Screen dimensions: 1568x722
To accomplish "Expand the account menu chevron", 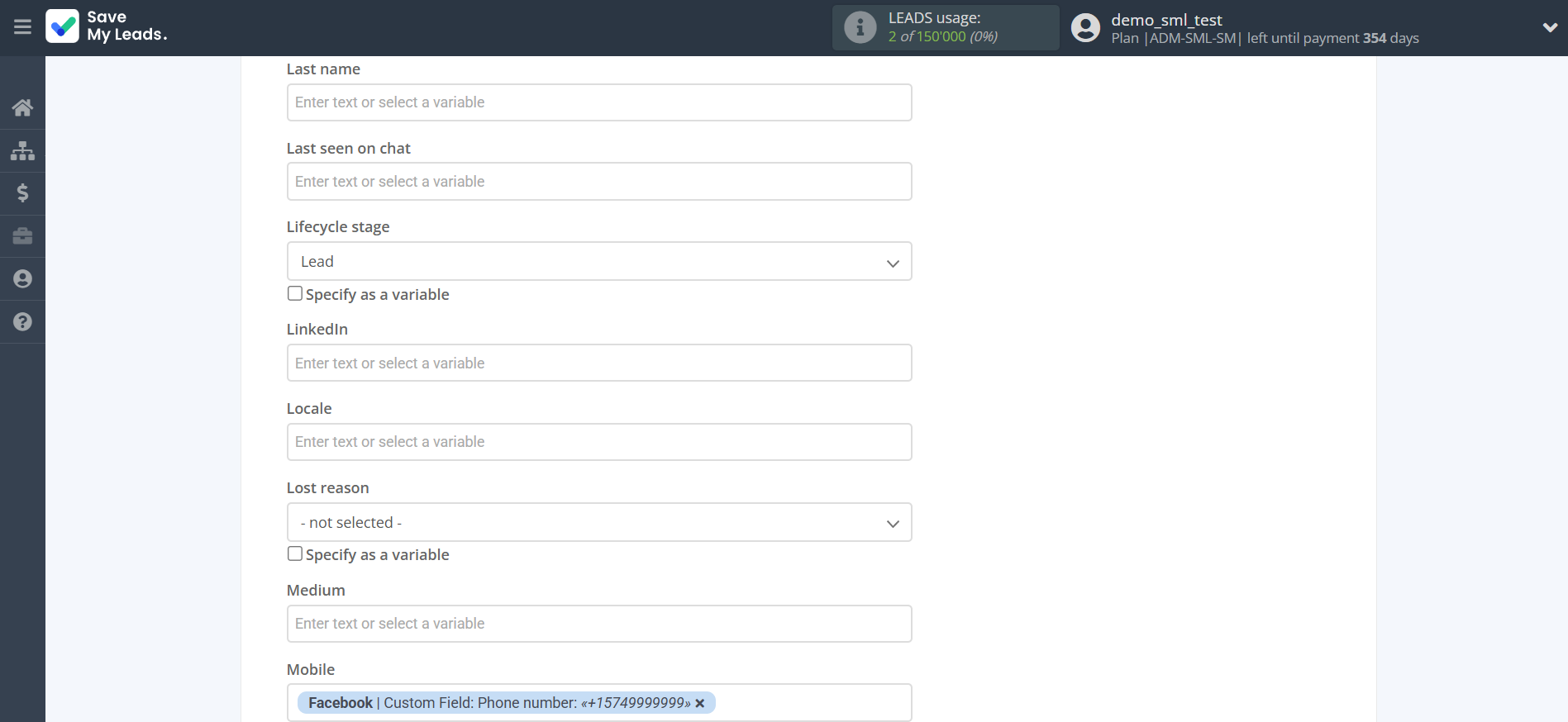I will (x=1549, y=27).
